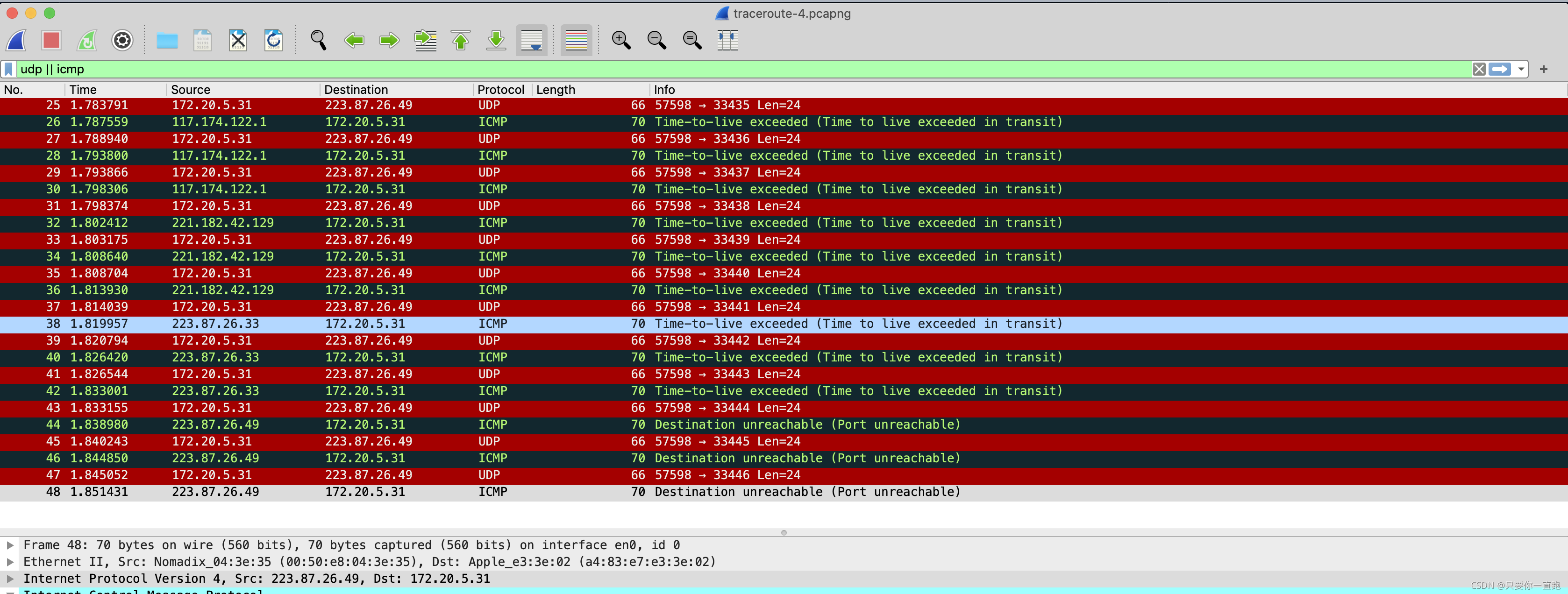Expand the Frame 48 details row
This screenshot has height=594, width=1568.
click(10, 545)
